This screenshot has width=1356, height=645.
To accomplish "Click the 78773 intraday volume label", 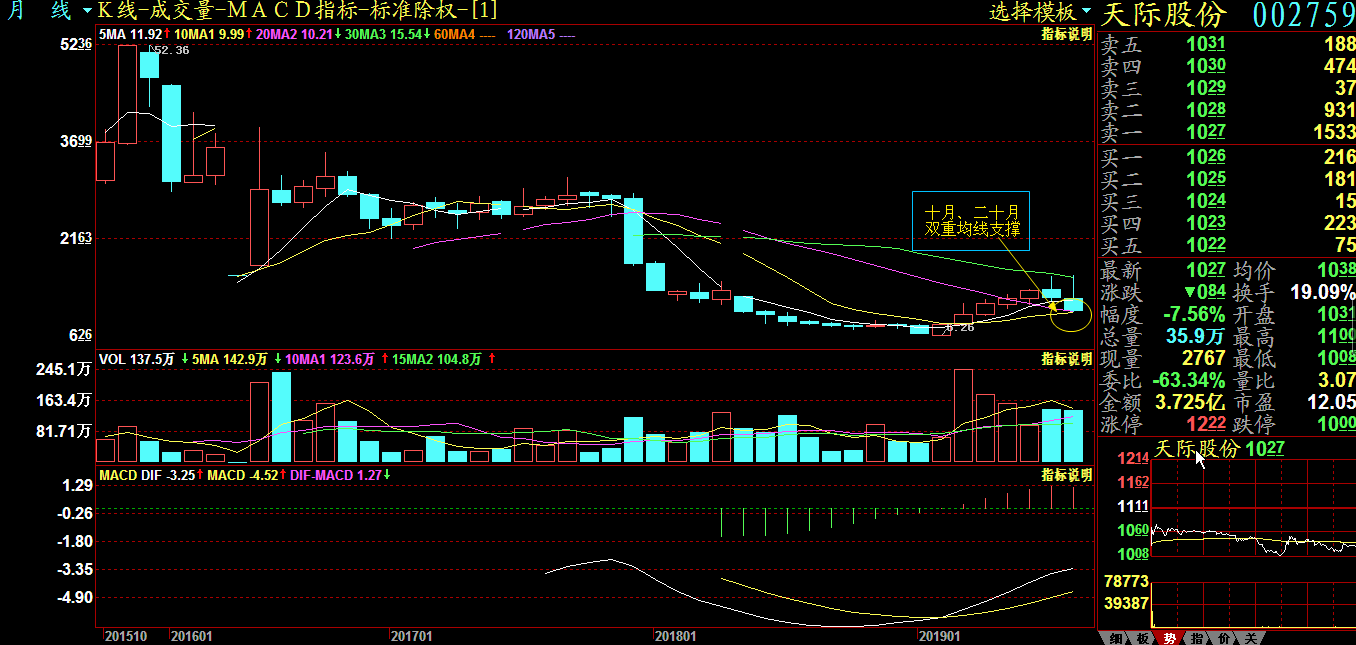I will point(1125,581).
